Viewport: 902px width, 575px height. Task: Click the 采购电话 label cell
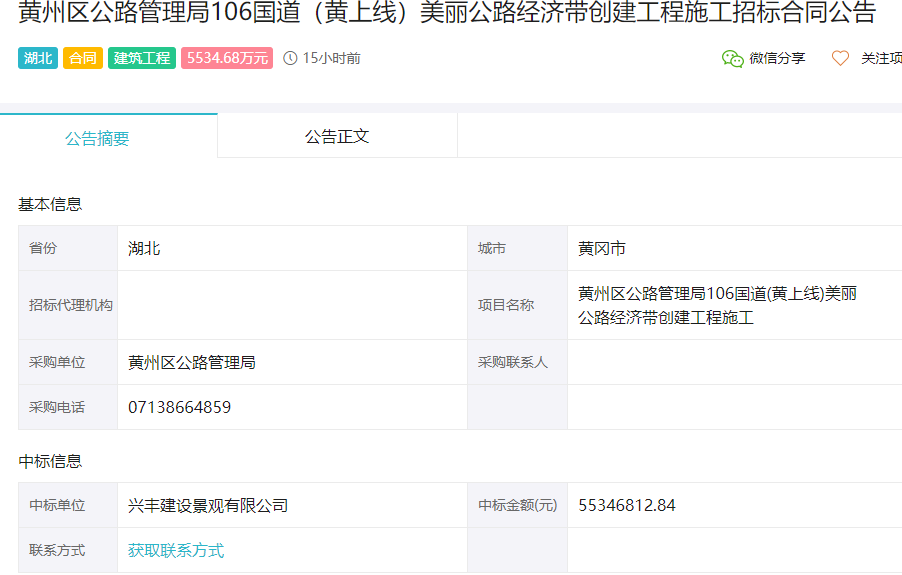click(68, 407)
